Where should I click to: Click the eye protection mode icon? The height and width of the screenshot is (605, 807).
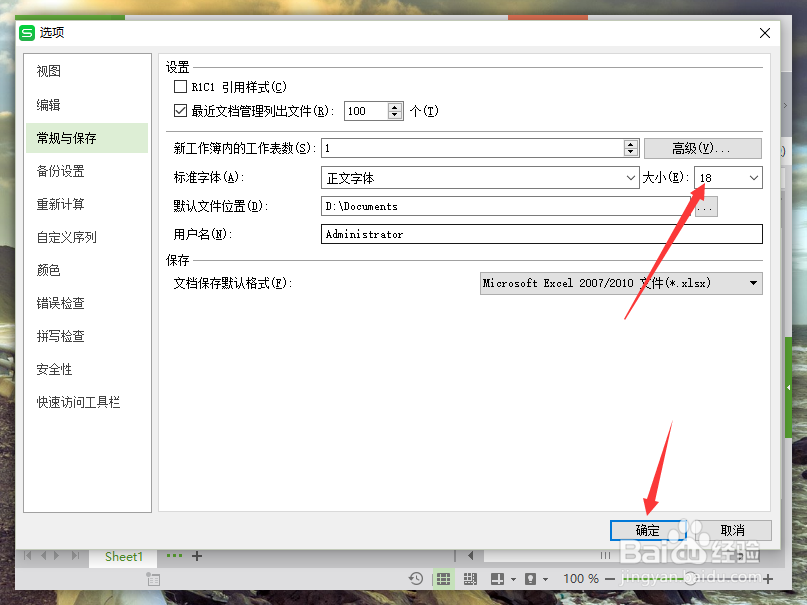(530, 579)
